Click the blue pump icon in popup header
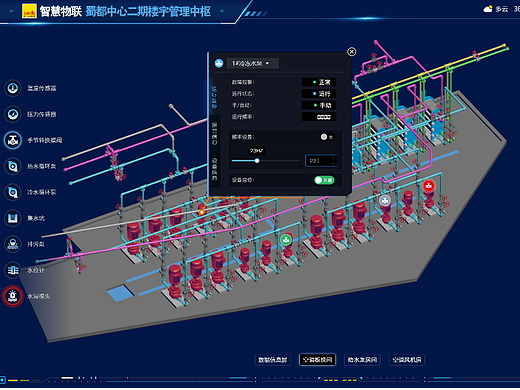 tap(219, 63)
